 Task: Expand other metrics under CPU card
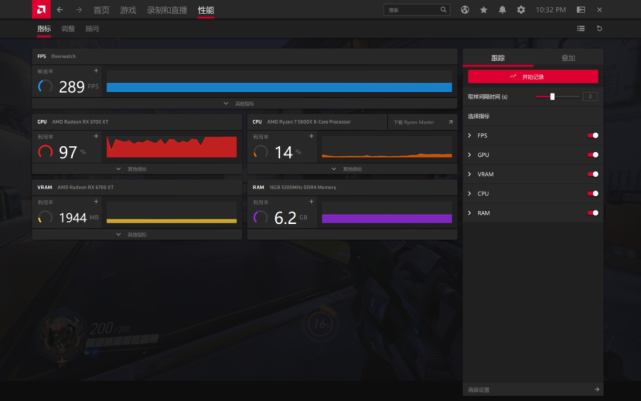pyautogui.click(x=352, y=169)
